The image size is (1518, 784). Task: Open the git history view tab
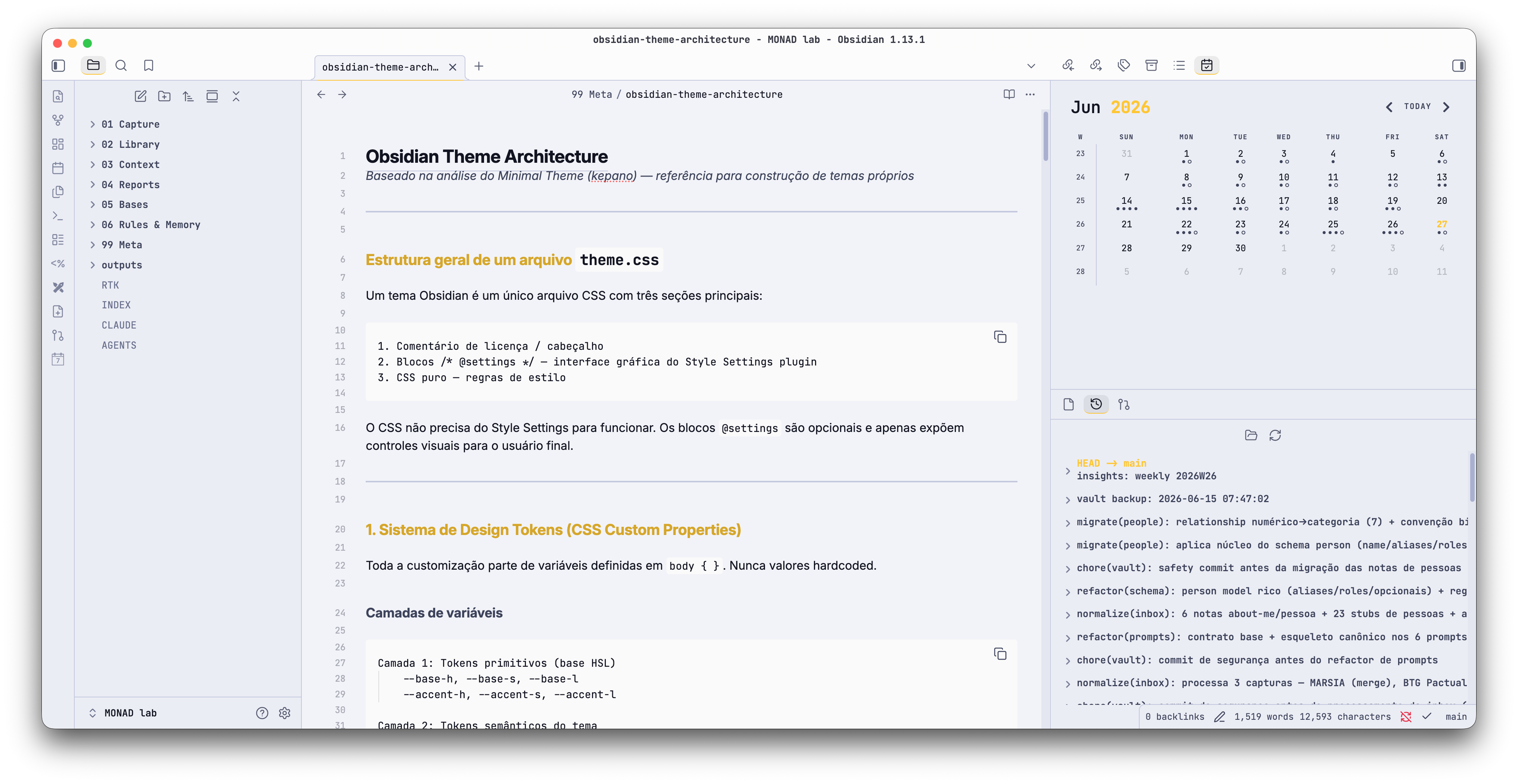[x=1096, y=405]
